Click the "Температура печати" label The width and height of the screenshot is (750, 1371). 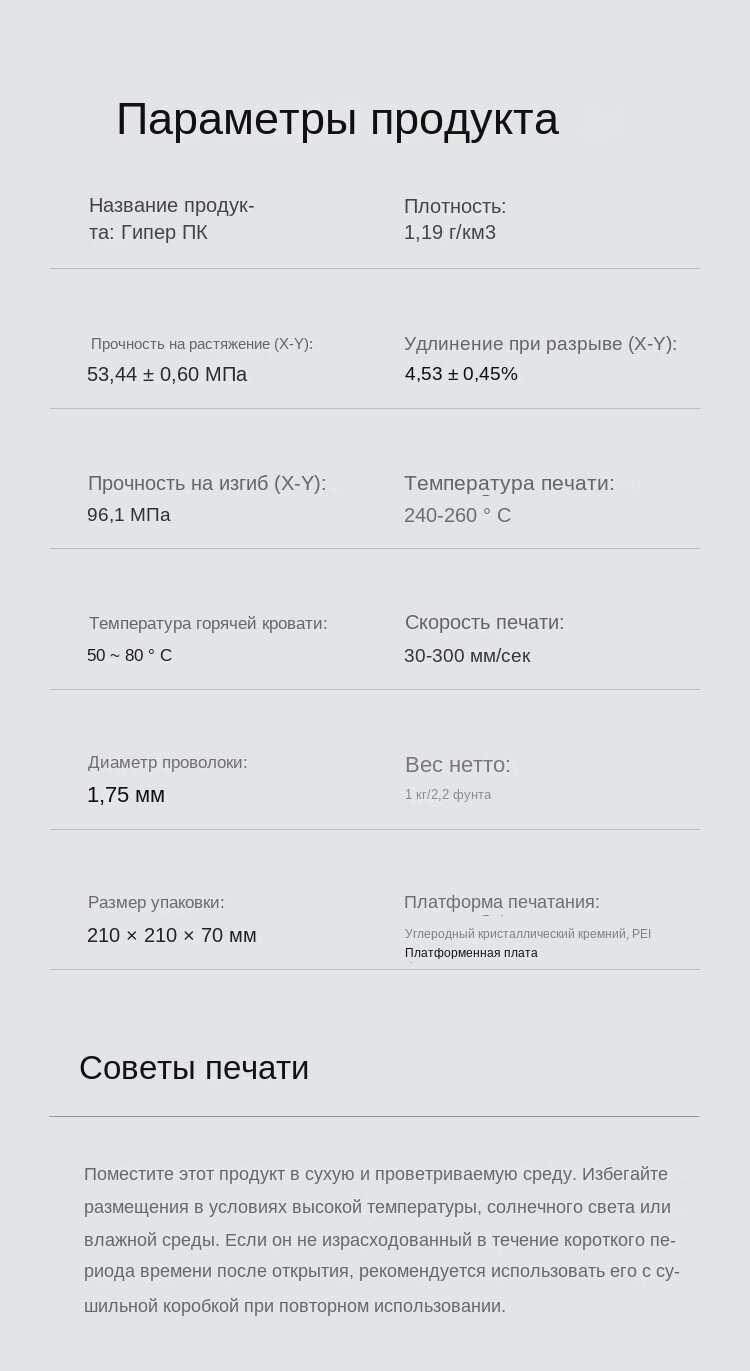pos(509,484)
